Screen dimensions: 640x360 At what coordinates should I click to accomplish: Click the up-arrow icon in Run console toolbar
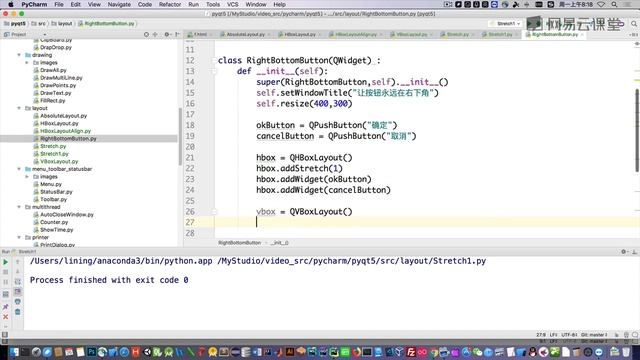(x=18, y=262)
